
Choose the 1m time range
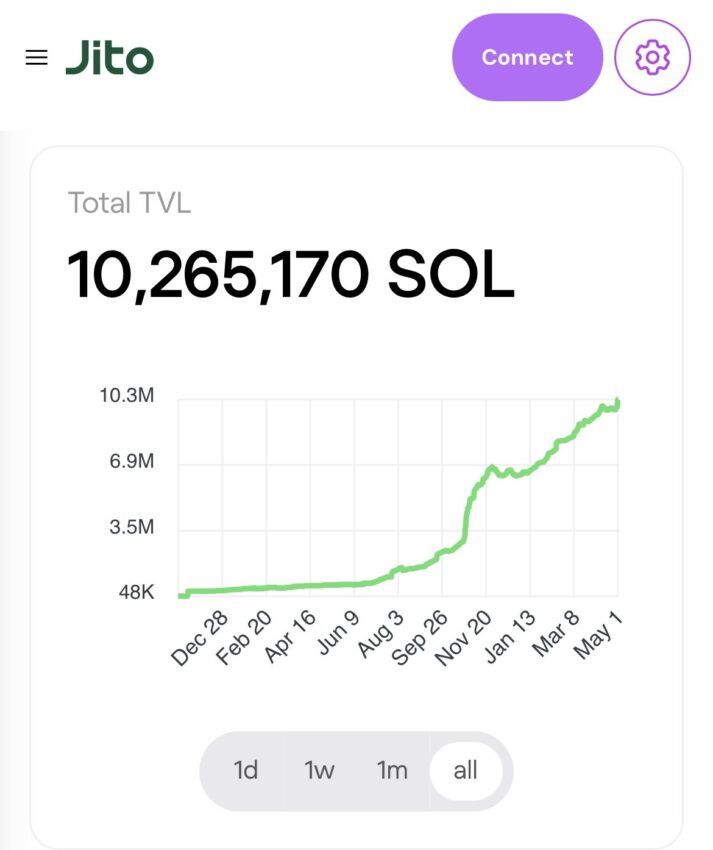[392, 771]
